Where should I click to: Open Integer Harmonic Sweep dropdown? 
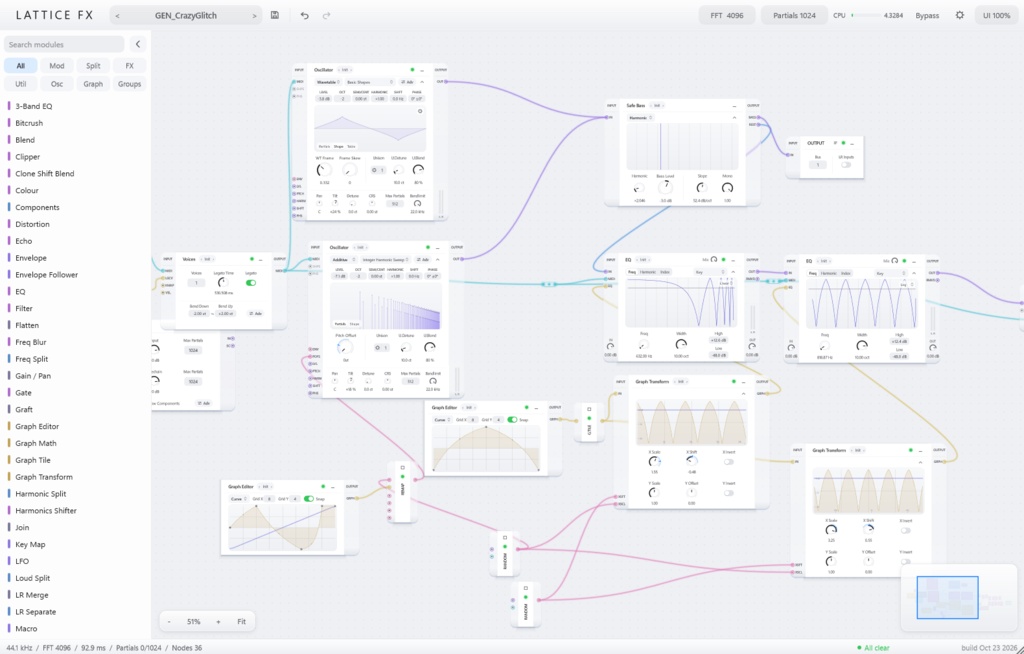click(386, 259)
